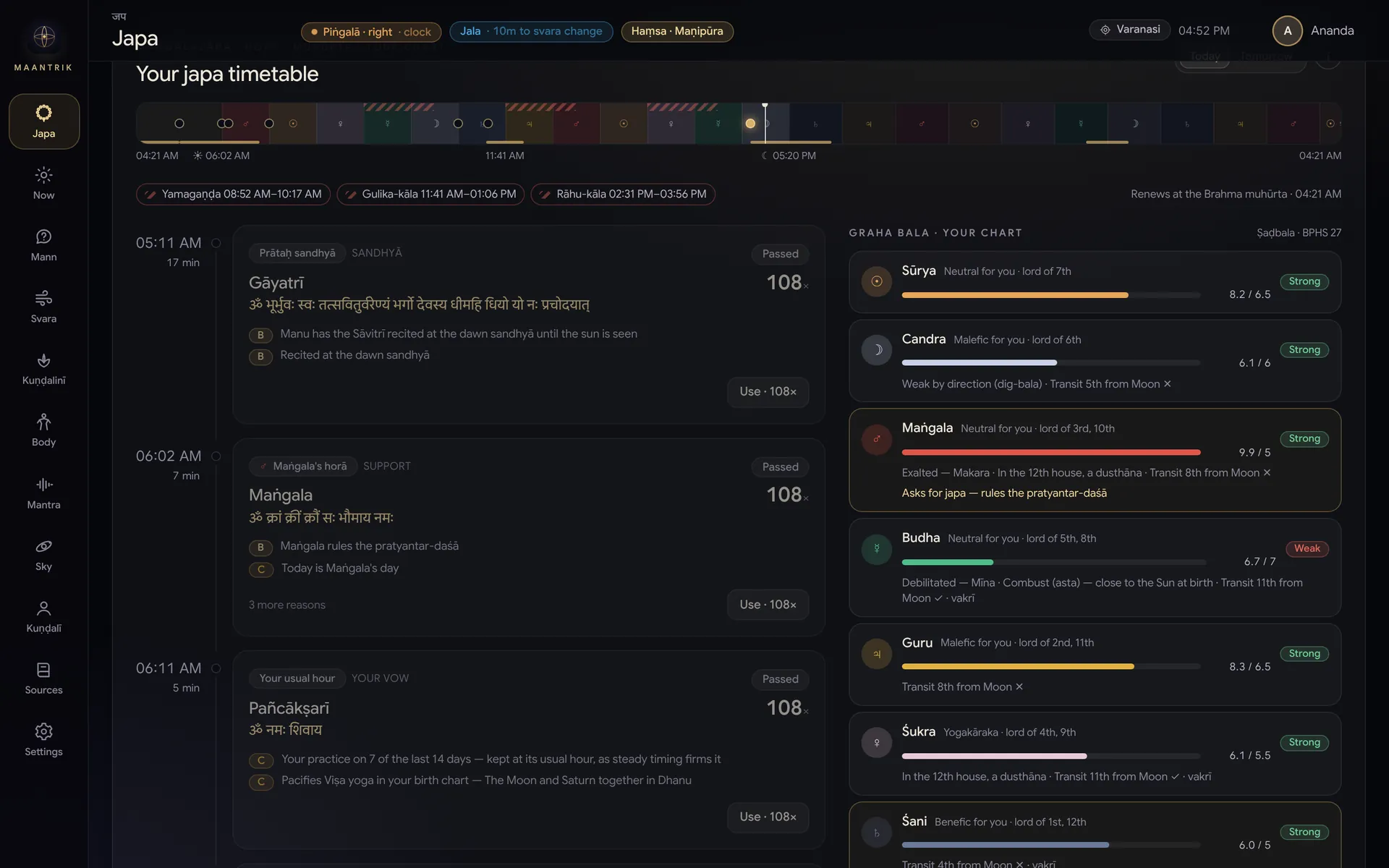
Task: Click the Jala svara change pill
Action: pyautogui.click(x=531, y=32)
